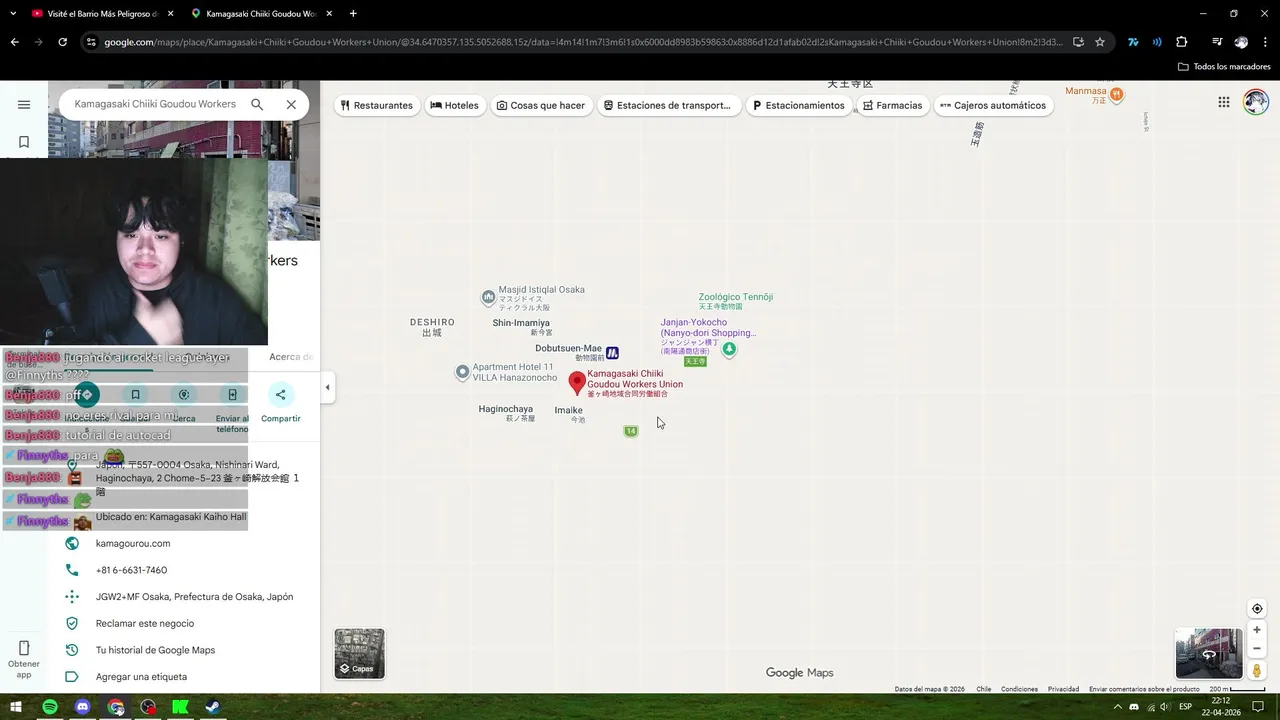Click the Directions button for the place
Viewport: 1280px width, 720px height.
click(x=87, y=395)
